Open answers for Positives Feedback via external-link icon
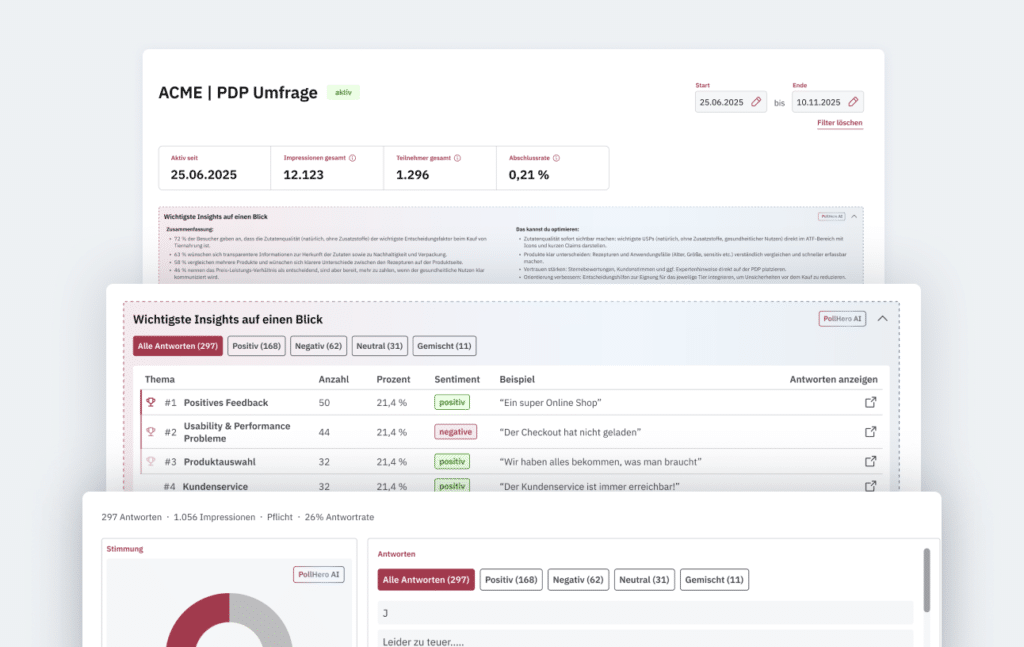The image size is (1024, 647). click(x=870, y=403)
